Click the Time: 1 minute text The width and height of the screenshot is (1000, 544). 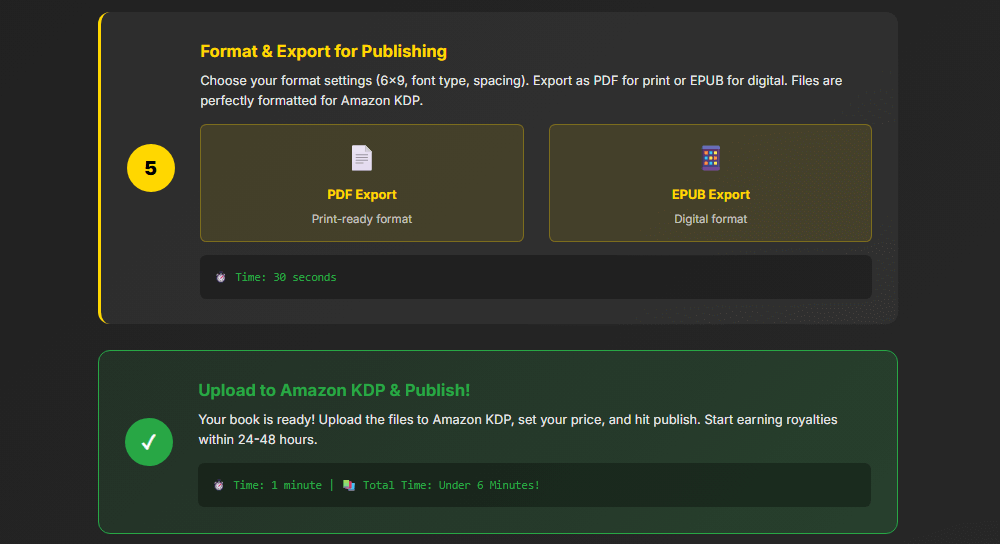tap(278, 485)
